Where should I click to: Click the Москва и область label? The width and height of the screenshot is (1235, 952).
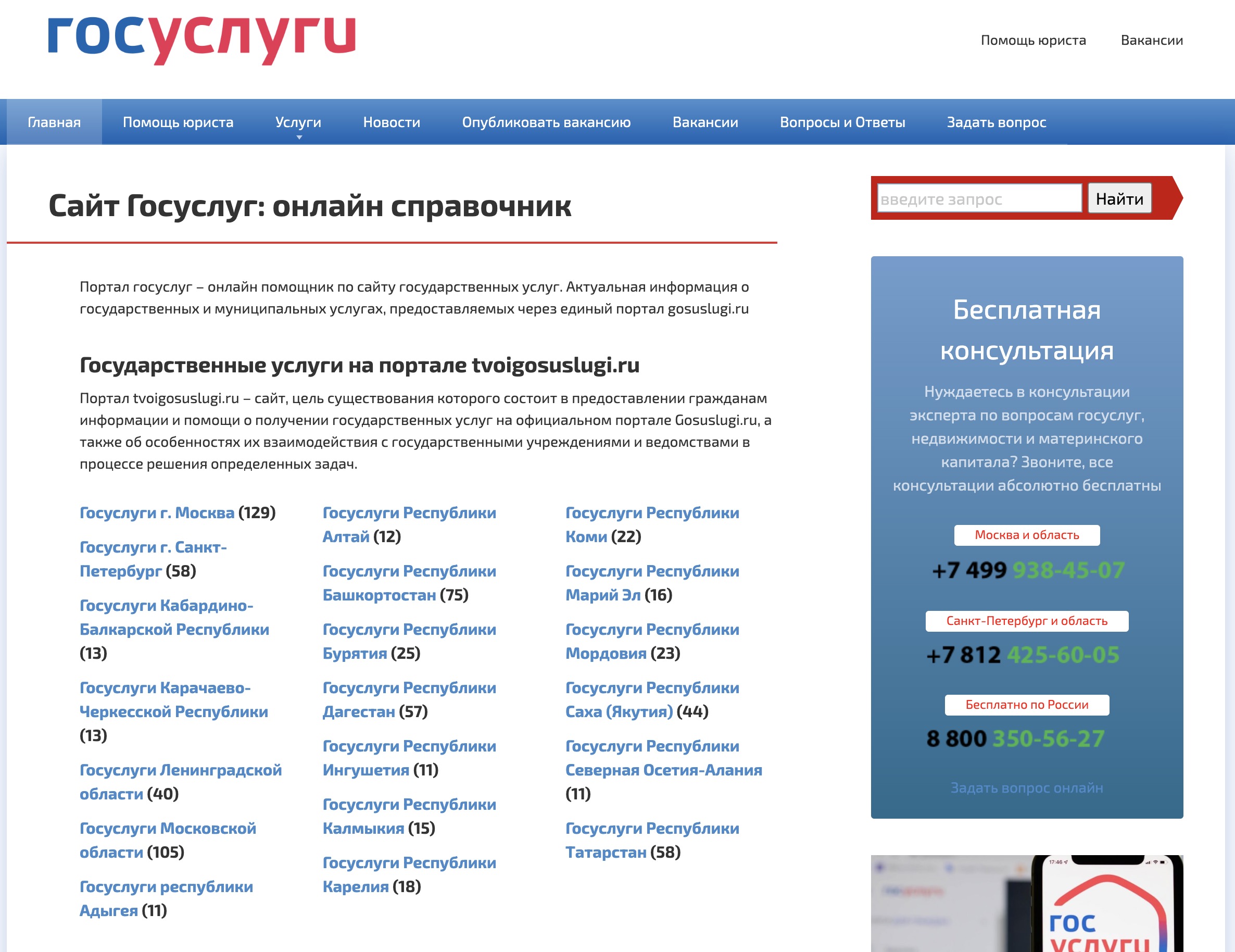1027,535
